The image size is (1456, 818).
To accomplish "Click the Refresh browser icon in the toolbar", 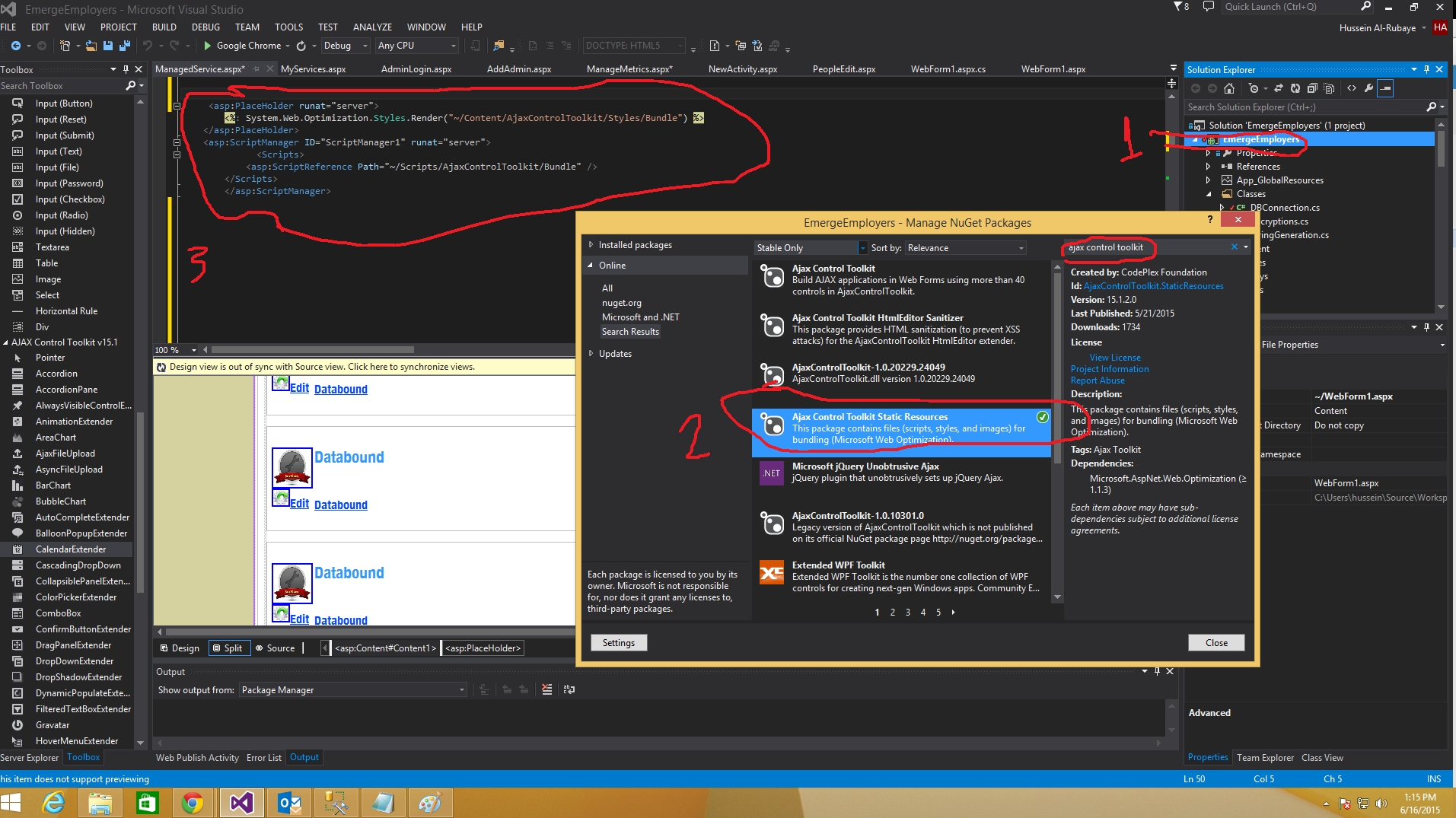I will [301, 46].
